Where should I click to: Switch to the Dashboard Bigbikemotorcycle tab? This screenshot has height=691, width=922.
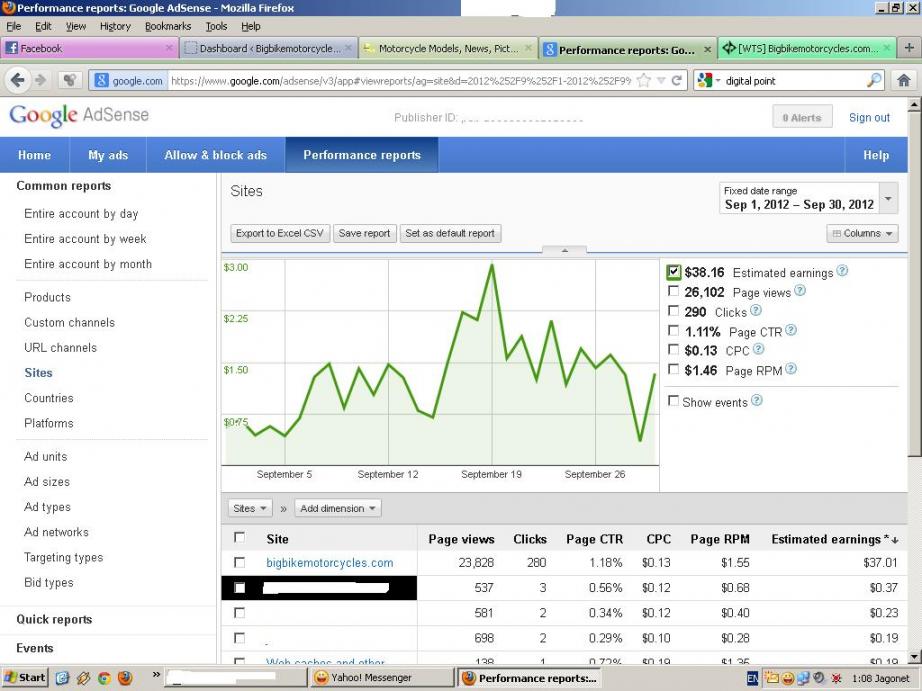tap(268, 48)
